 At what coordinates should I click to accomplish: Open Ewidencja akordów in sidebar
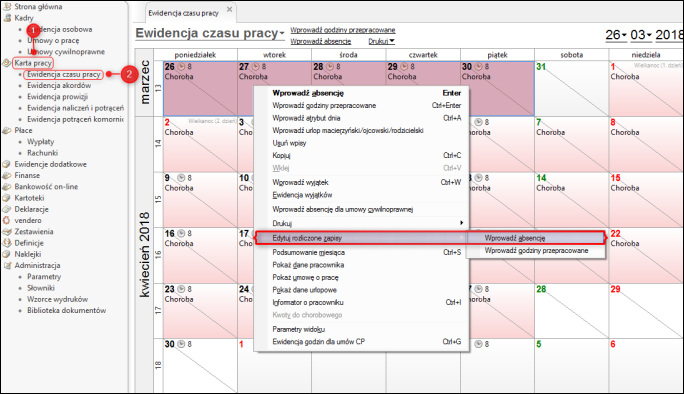59,86
